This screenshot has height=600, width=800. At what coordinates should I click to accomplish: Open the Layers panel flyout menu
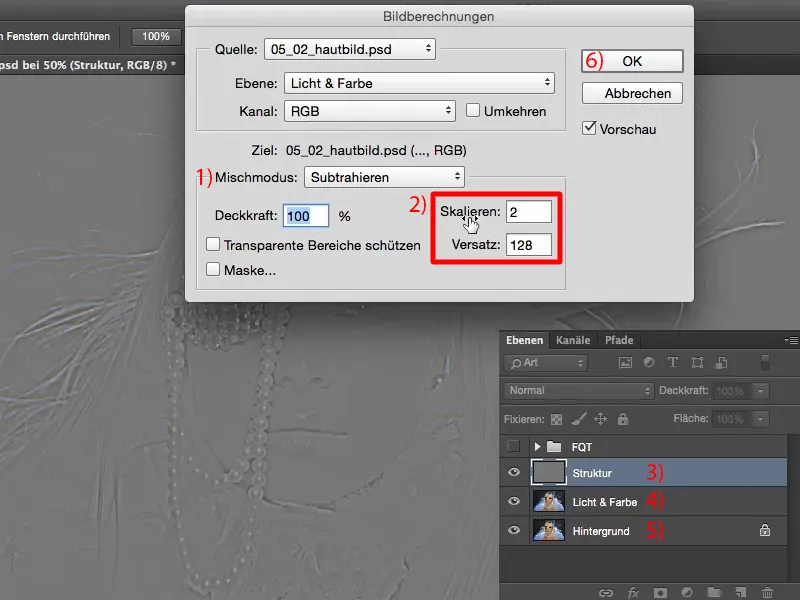pos(791,340)
